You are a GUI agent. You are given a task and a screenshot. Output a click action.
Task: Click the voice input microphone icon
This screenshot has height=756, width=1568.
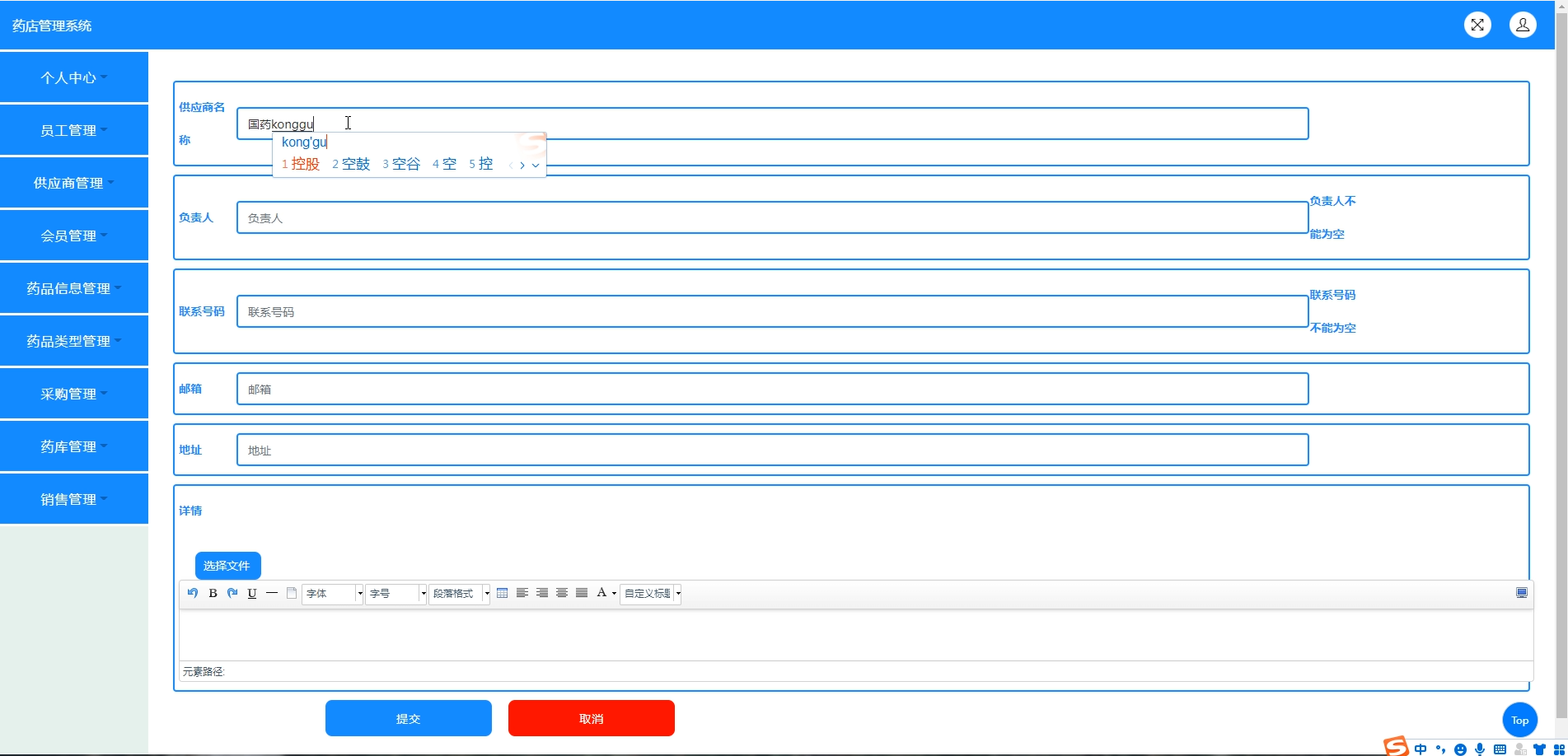1480,749
